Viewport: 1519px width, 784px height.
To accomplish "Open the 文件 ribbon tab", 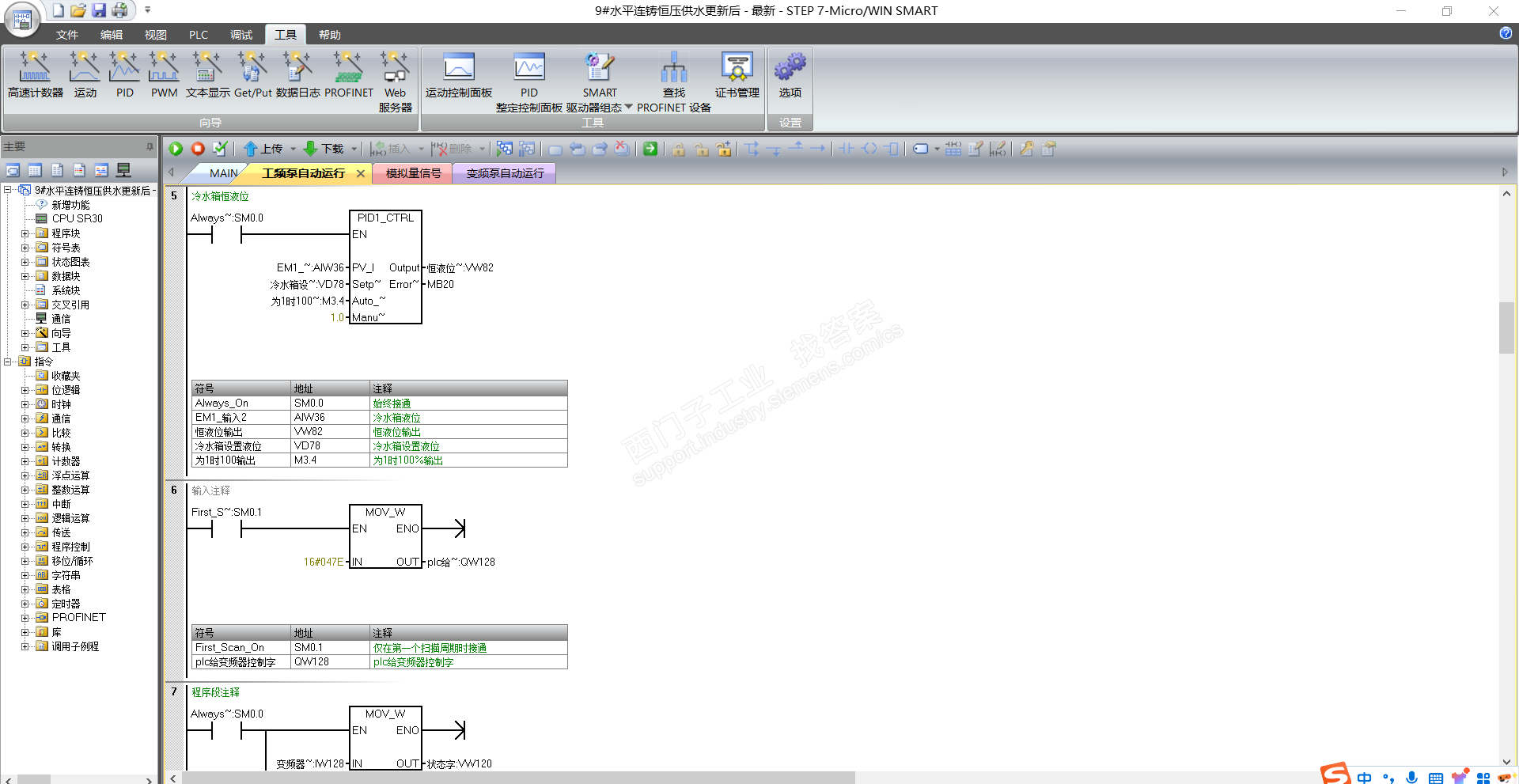I will point(67,35).
